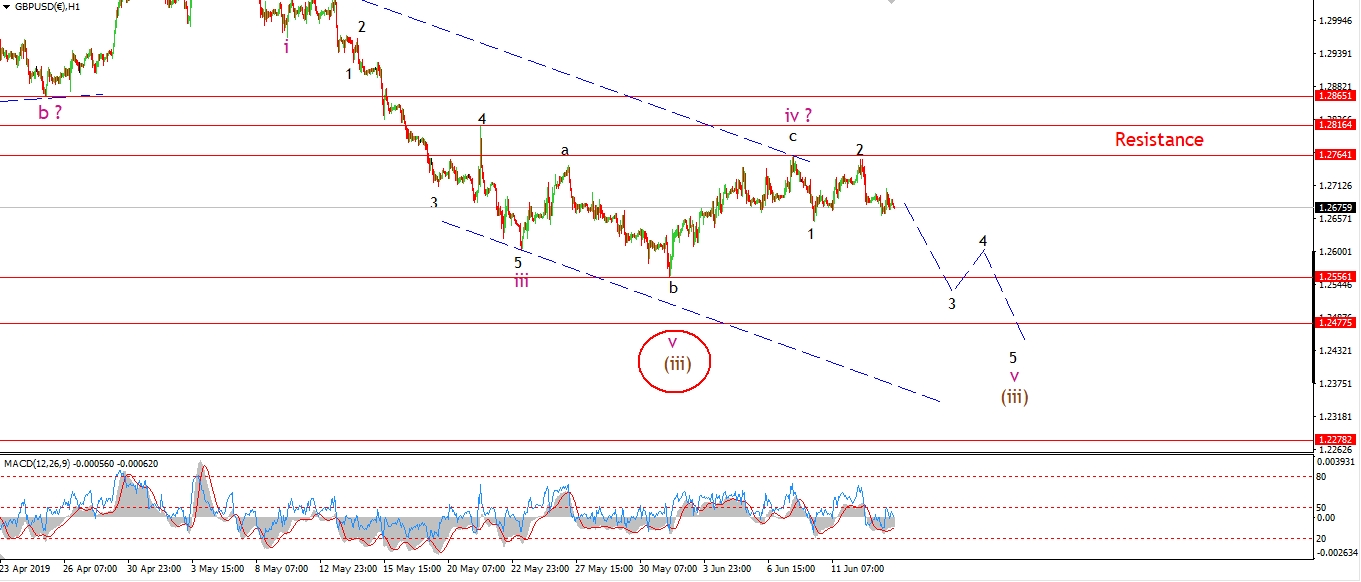This screenshot has height=582, width=1361.
Task: Select wave label 'a' above the candles
Action: [565, 151]
